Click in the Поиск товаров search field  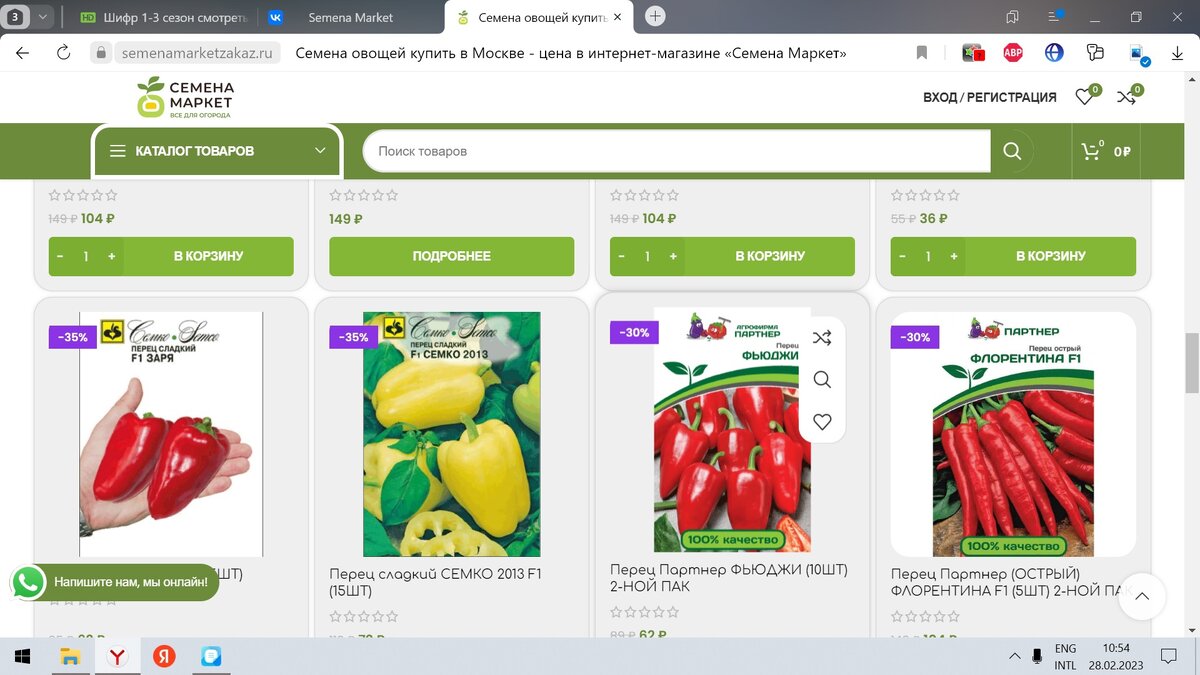(x=676, y=151)
